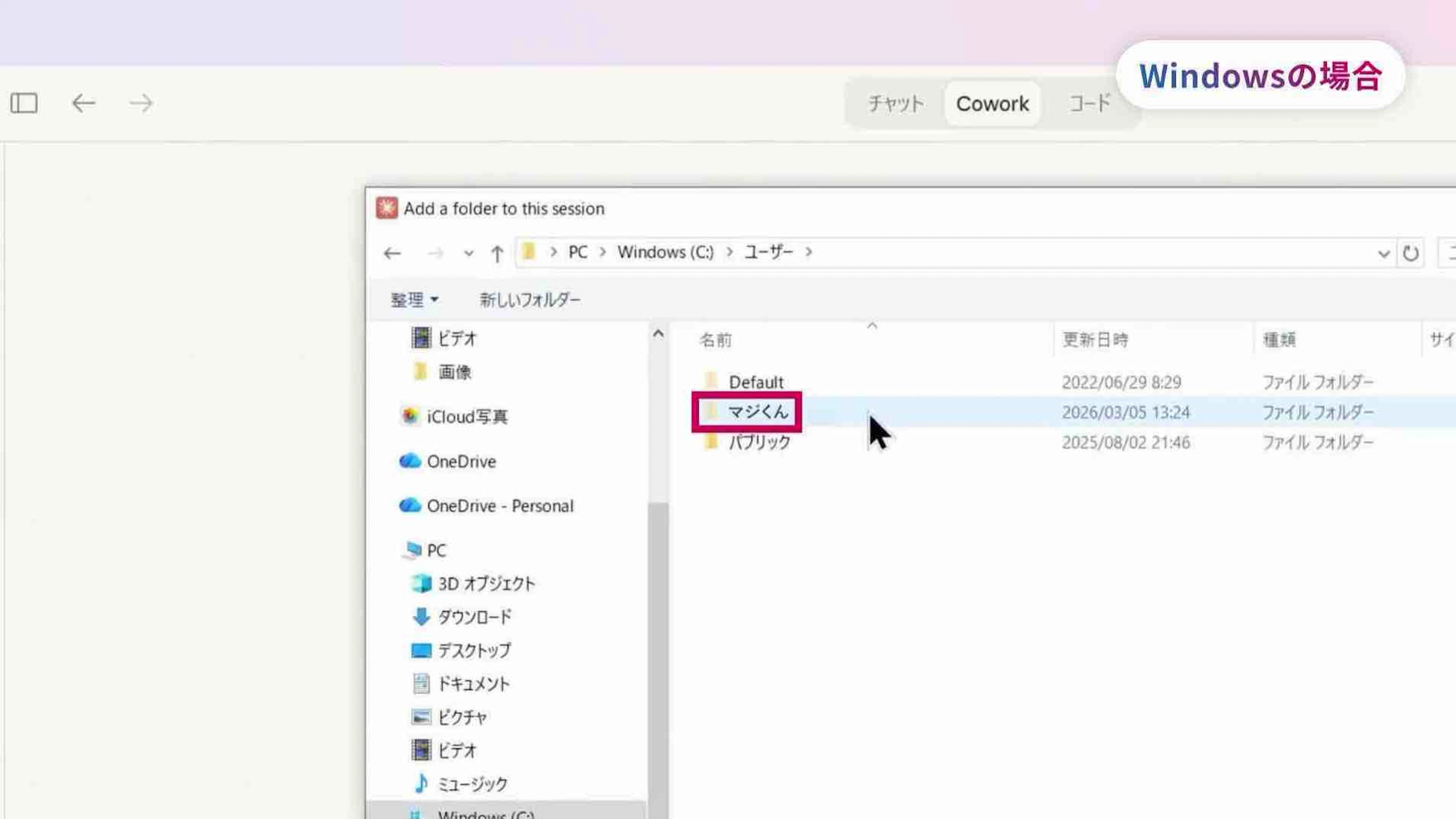Open the 整理 dropdown menu
The height and width of the screenshot is (819, 1456).
point(414,300)
